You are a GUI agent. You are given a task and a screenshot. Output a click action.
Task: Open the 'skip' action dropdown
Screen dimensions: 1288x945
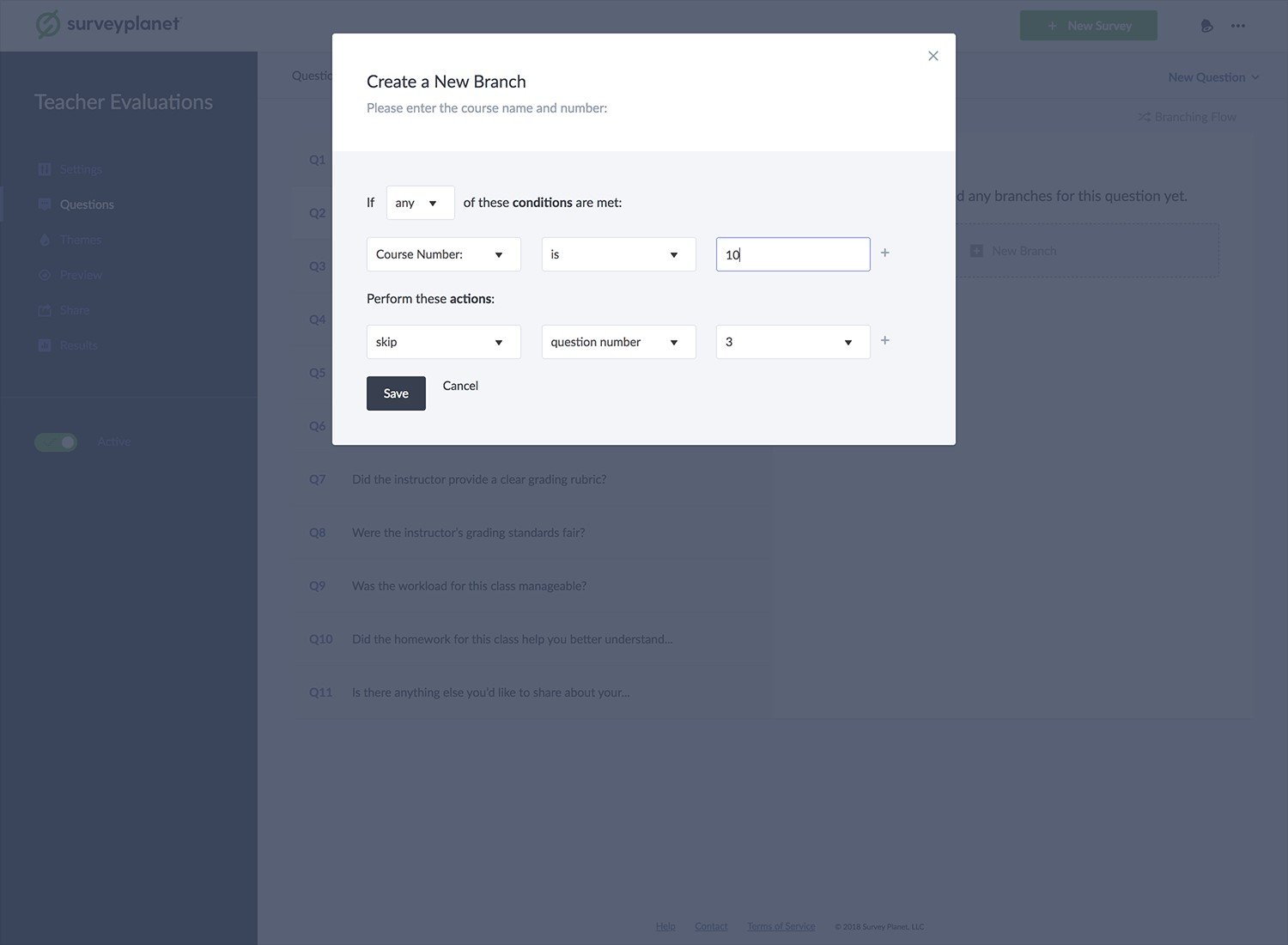pyautogui.click(x=443, y=342)
